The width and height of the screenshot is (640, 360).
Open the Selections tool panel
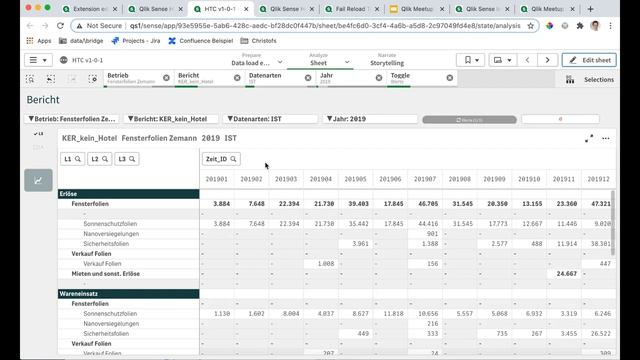coord(589,80)
